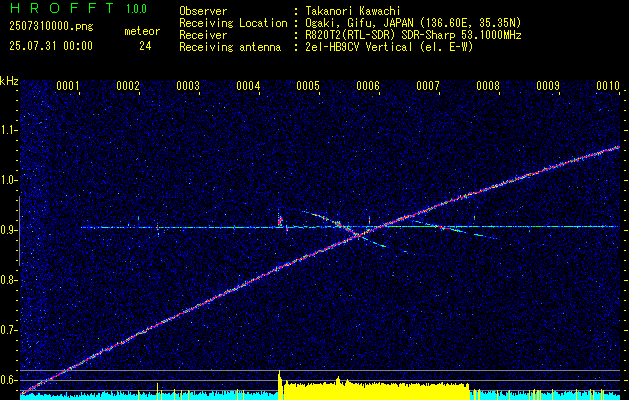Click time marker 0009
Image resolution: width=629 pixels, height=400 pixels.
(548, 86)
